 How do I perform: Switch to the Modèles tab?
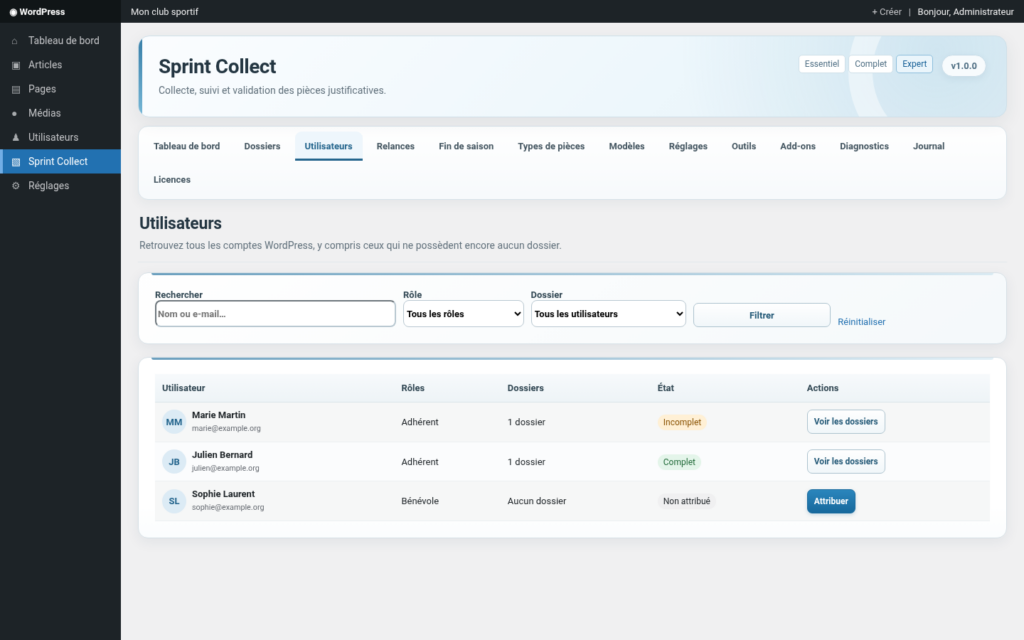626,146
